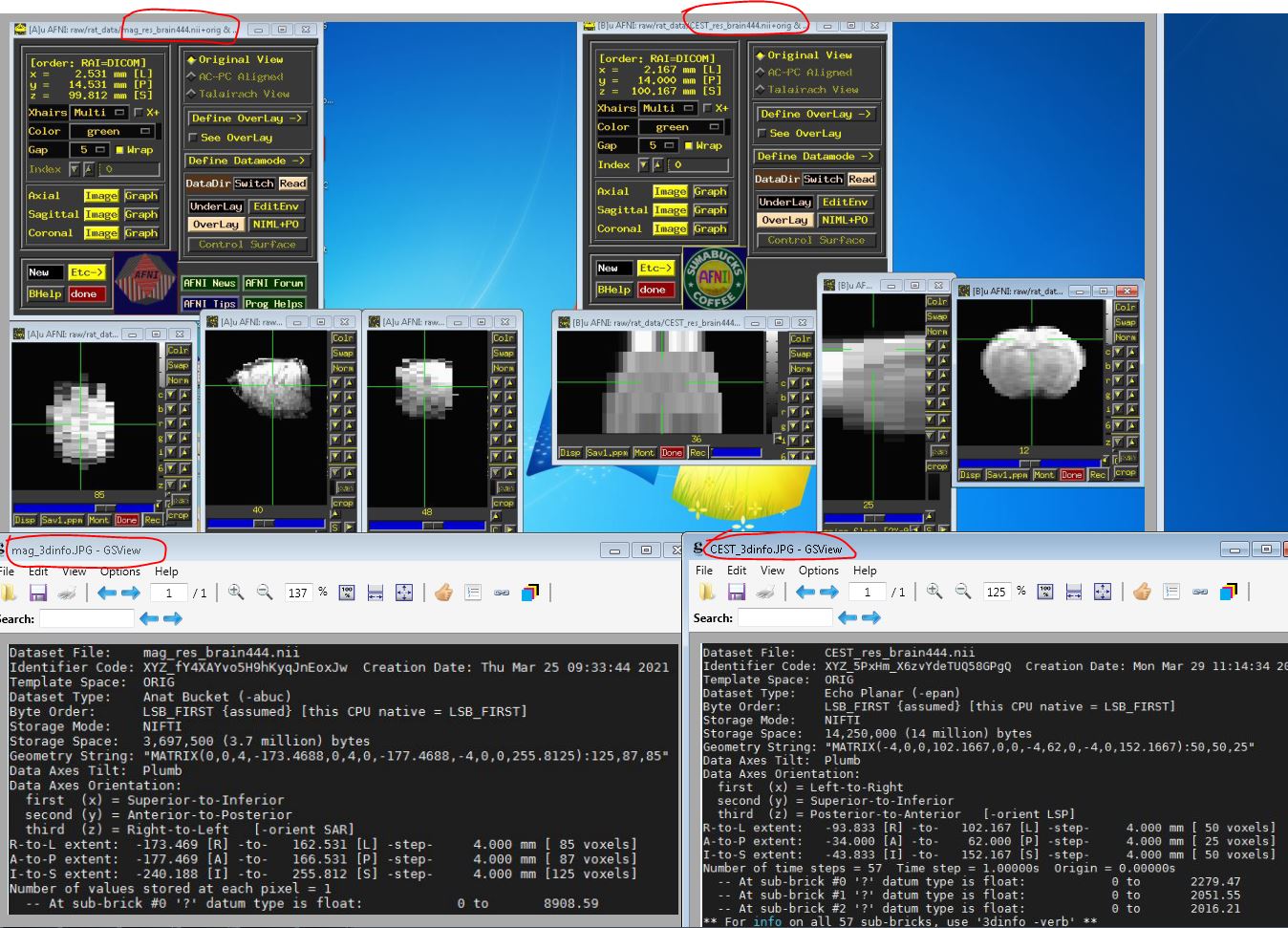Print from CEST_3dinfo GSView toolbar
Image resolution: width=1288 pixels, height=928 pixels.
(765, 592)
